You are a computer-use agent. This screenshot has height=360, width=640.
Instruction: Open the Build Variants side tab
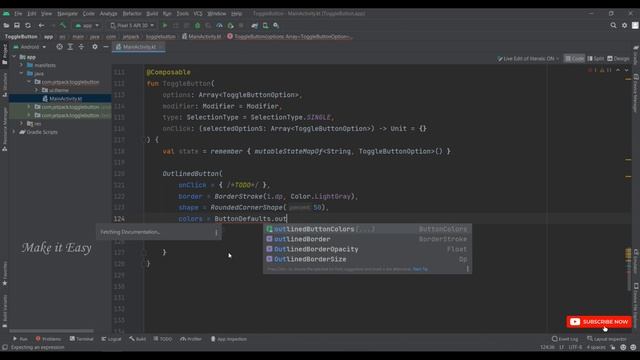4,311
